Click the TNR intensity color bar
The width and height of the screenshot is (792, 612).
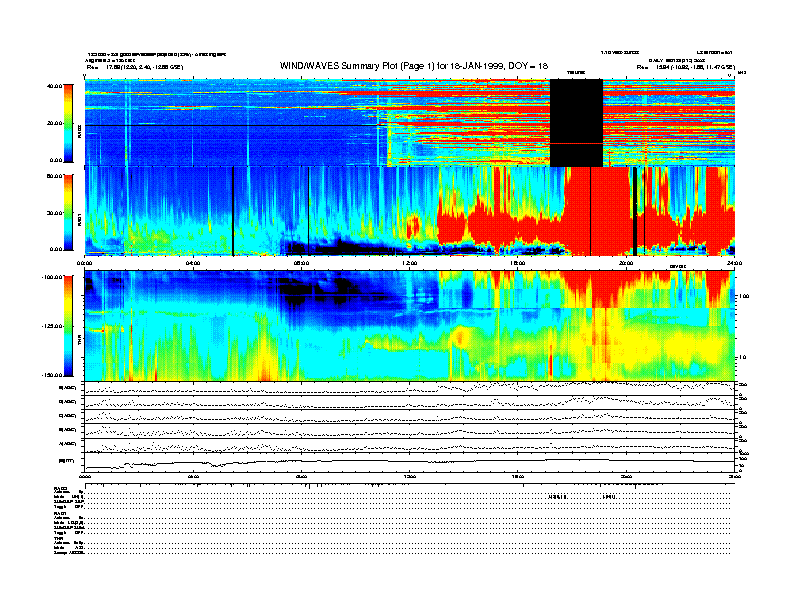68,326
